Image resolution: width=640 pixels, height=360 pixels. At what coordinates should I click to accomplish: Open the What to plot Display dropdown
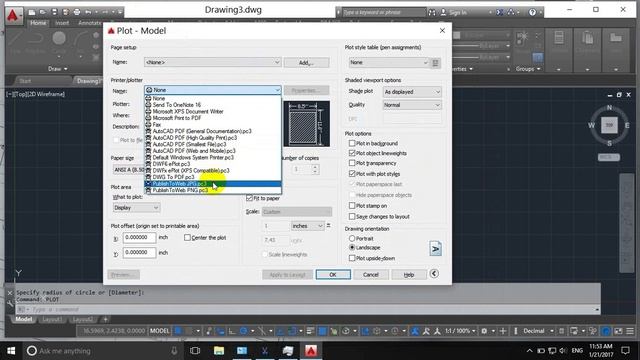pos(136,208)
